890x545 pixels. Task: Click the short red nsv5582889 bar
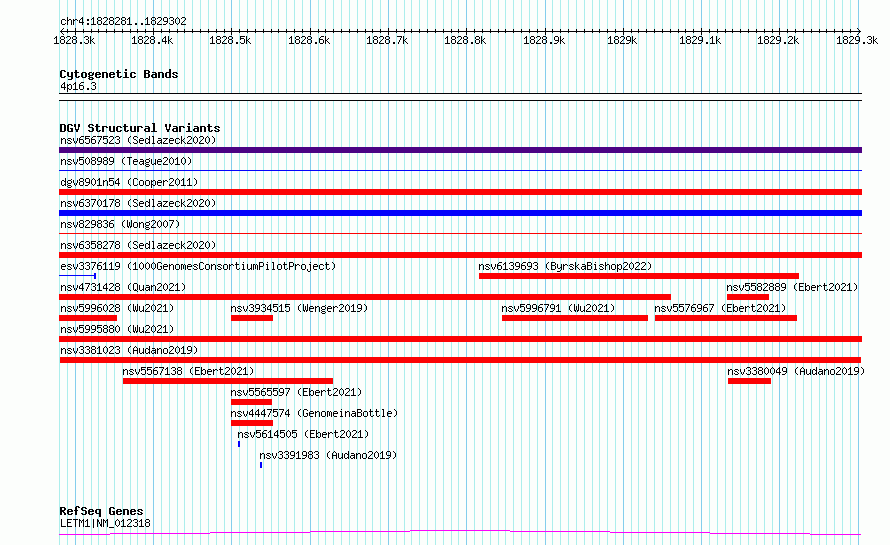tap(748, 297)
